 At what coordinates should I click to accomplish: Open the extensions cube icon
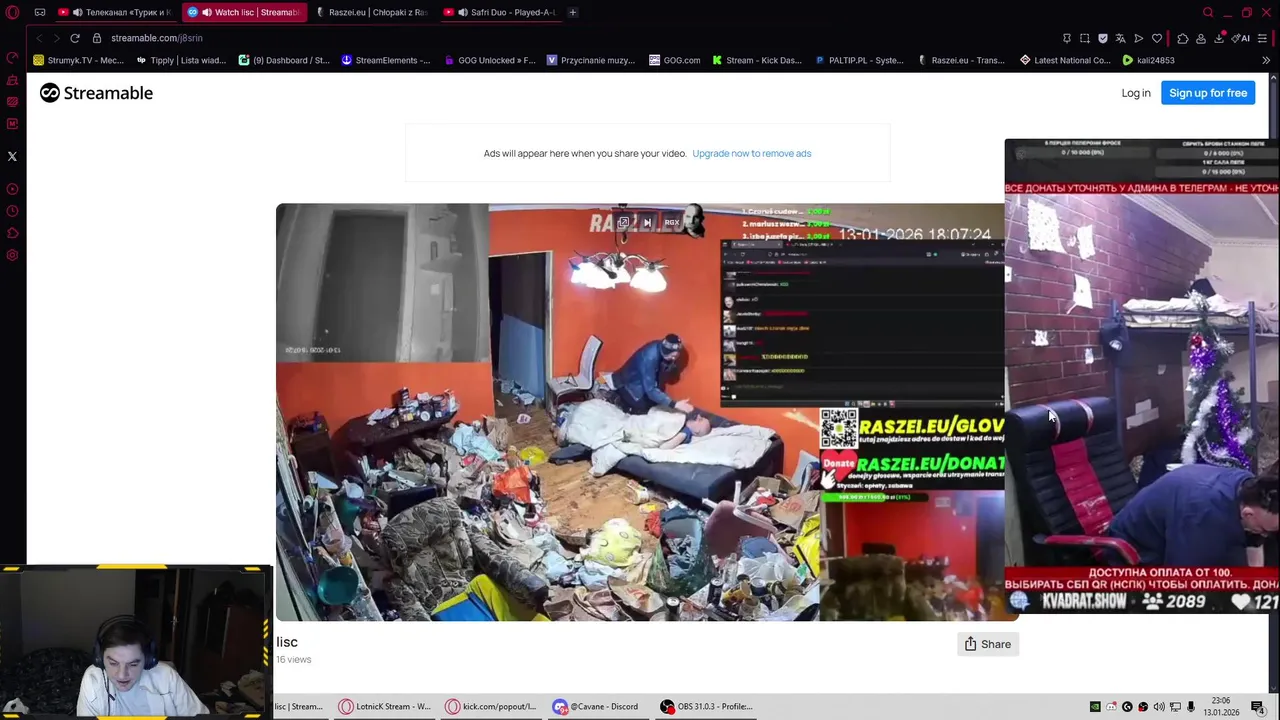click(x=1183, y=38)
